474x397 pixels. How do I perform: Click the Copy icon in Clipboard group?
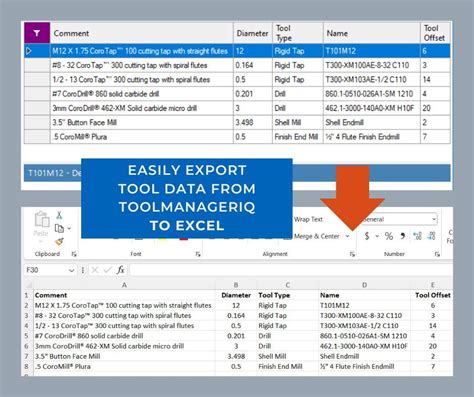(59, 228)
